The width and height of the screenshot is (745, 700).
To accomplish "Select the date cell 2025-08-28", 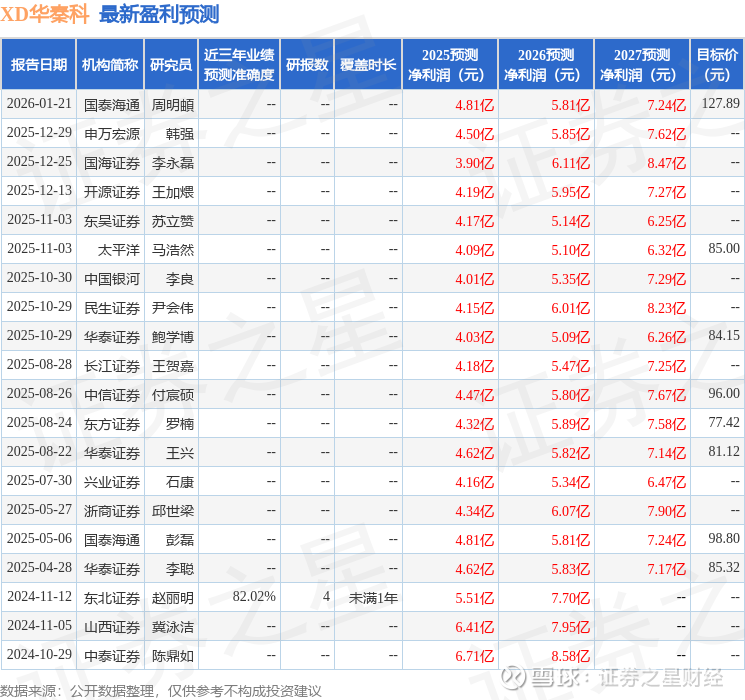I will (x=39, y=364).
